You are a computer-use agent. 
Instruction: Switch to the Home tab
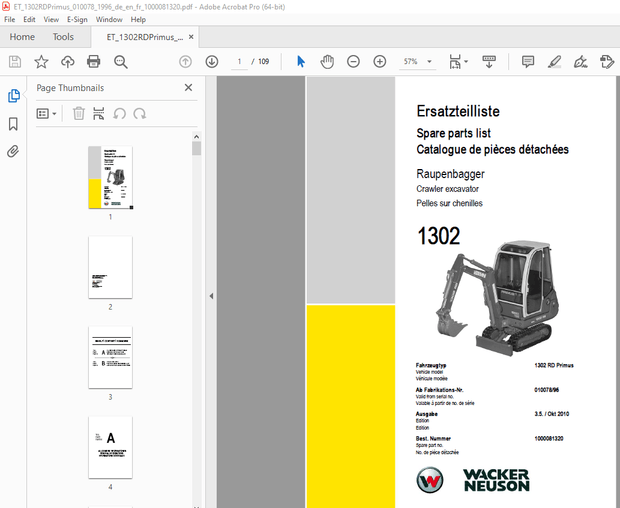tap(22, 37)
